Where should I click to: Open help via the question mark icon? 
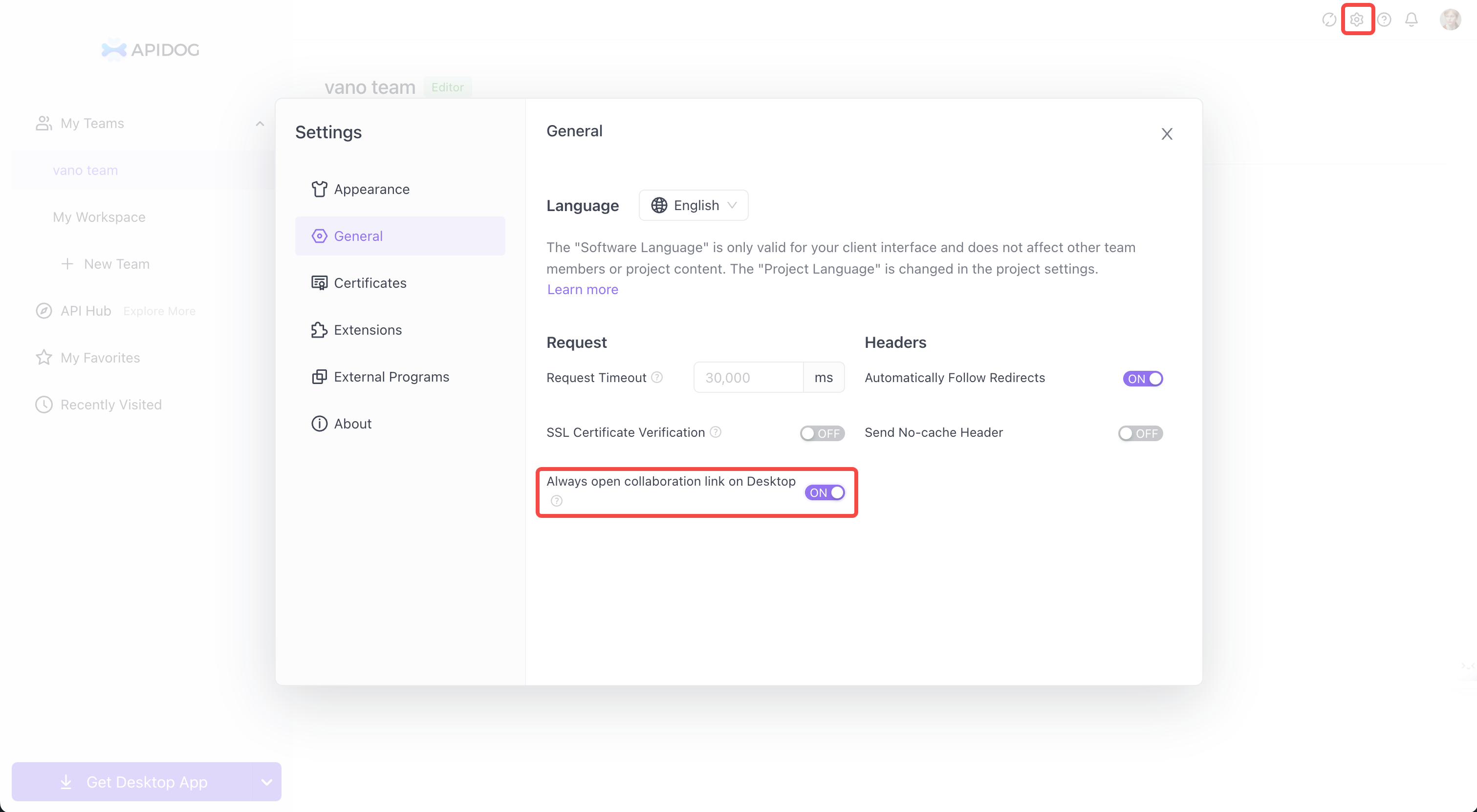[x=1384, y=20]
